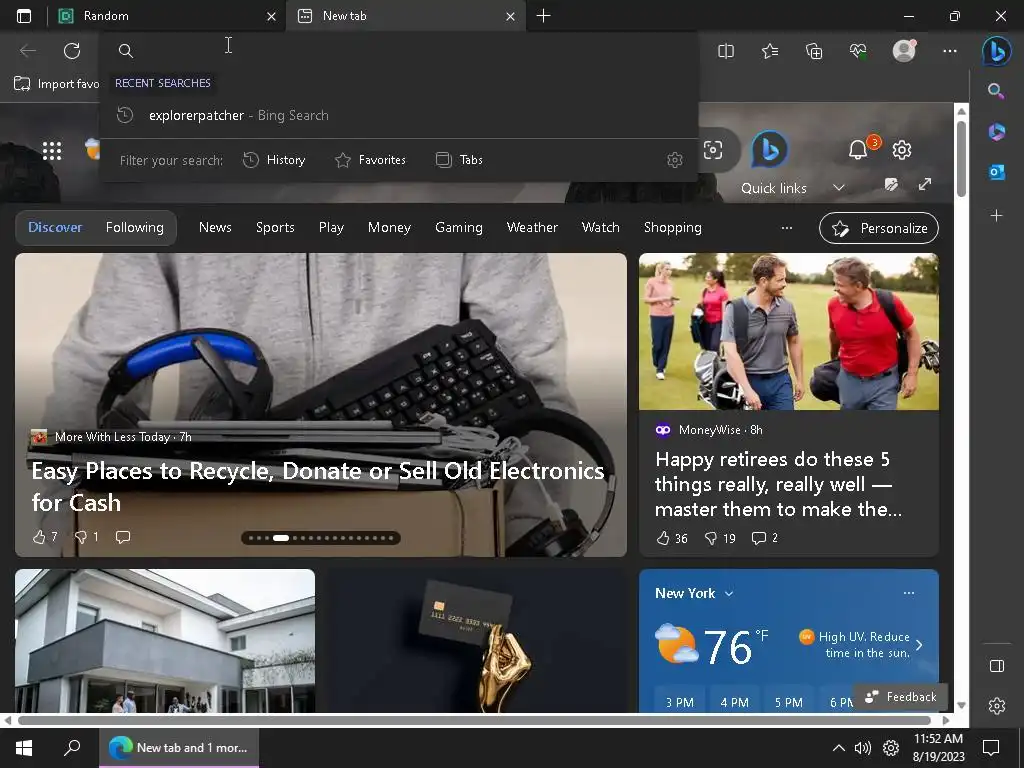Expand the Quick links chevron
This screenshot has height=768, width=1024.
839,188
